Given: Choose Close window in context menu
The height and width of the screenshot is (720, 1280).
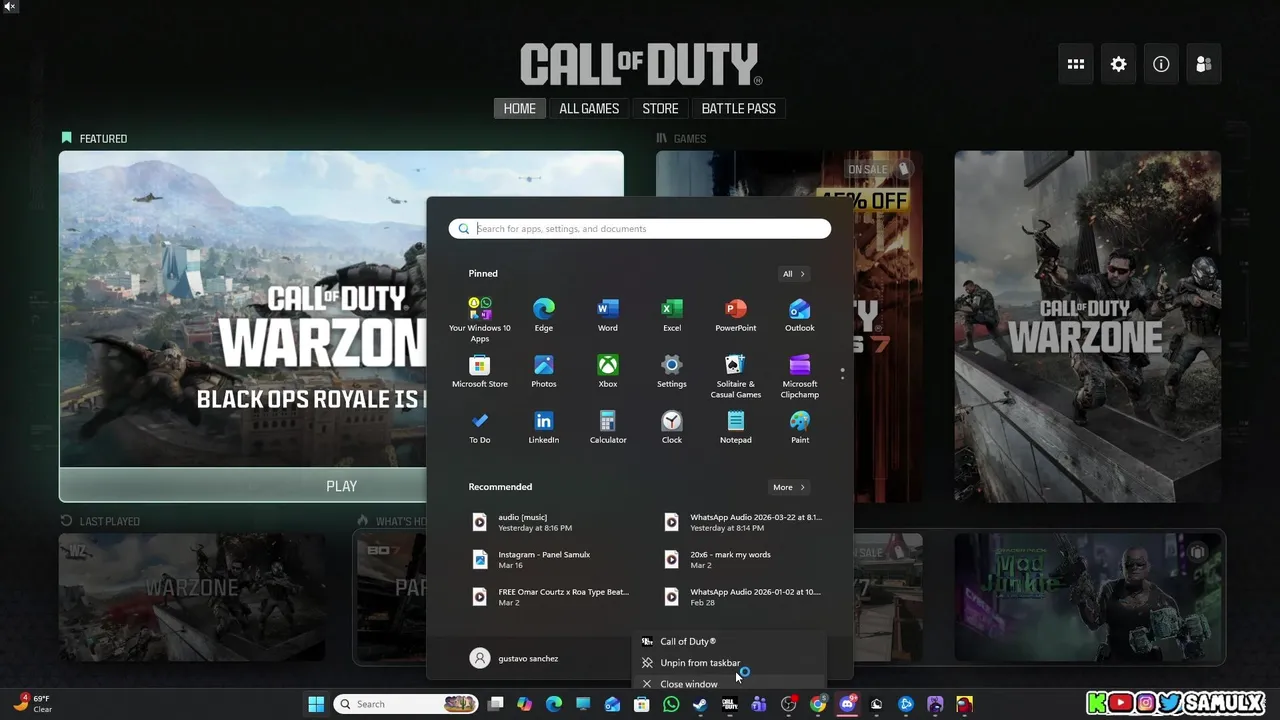Looking at the screenshot, I should (729, 684).
